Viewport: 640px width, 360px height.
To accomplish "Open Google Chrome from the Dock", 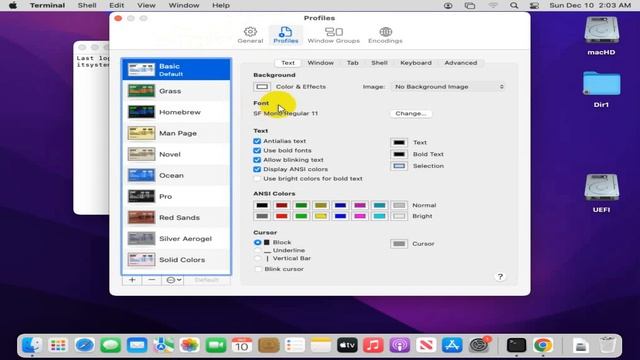I will point(543,345).
